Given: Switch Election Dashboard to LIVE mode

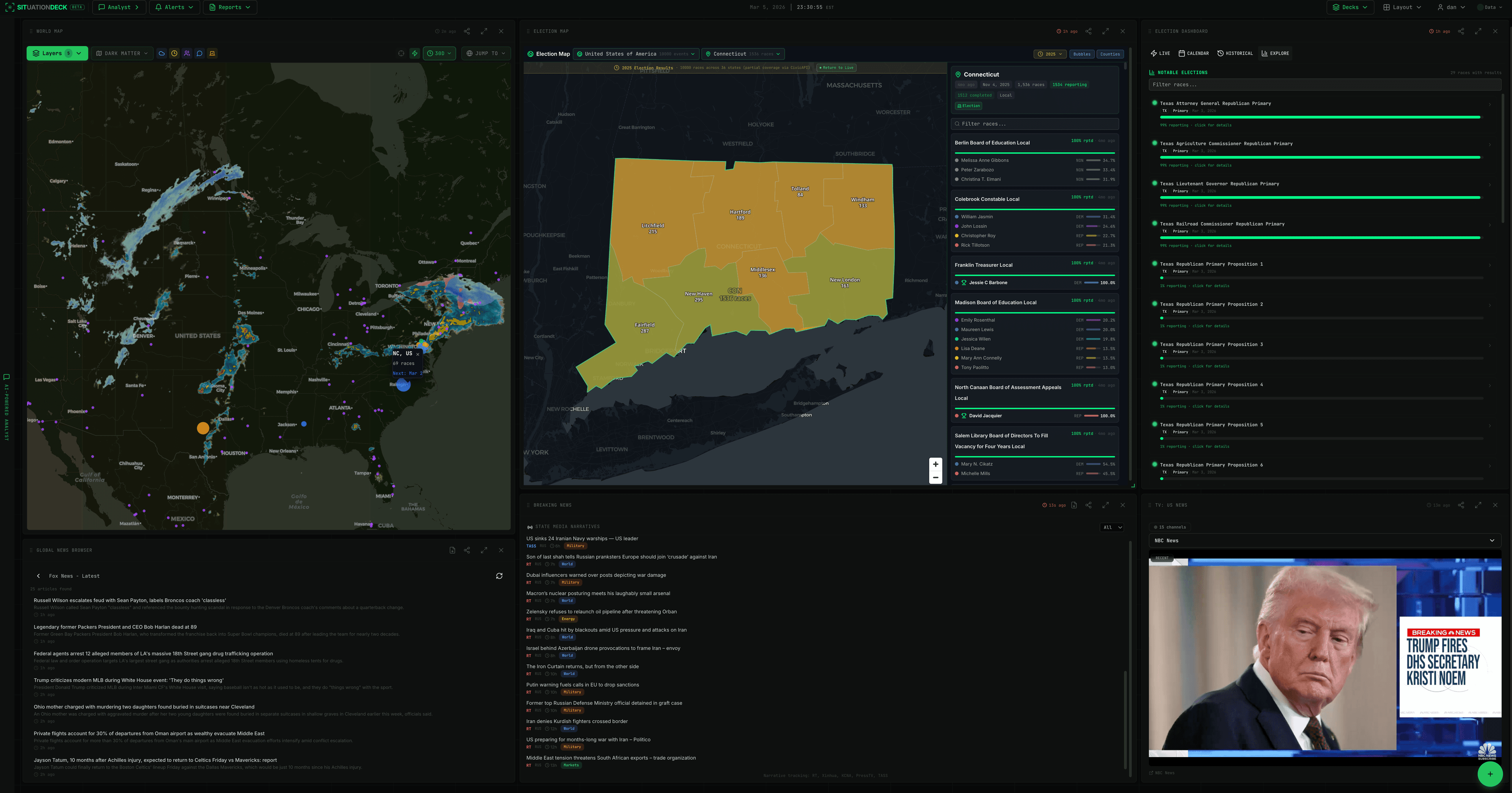Looking at the screenshot, I should [x=1160, y=54].
